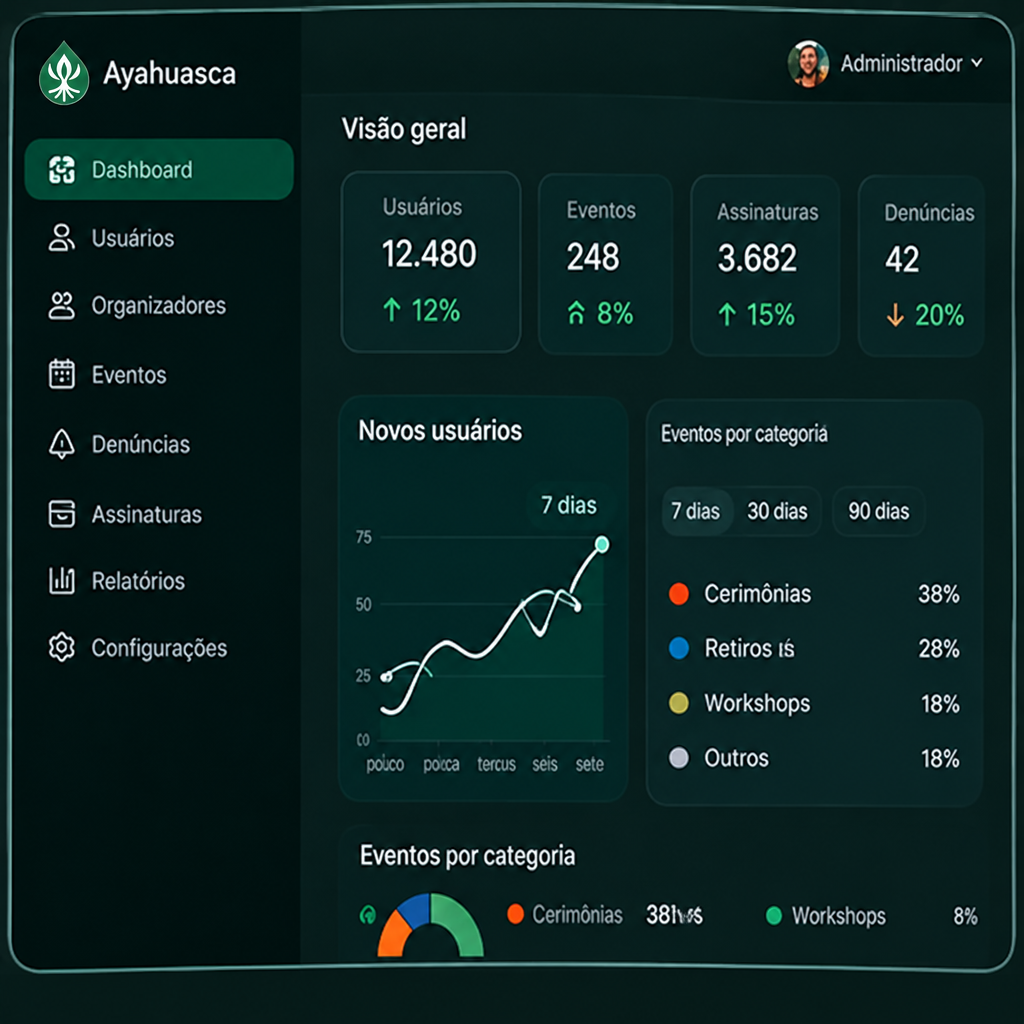Select the Usuários person icon in sidebar
This screenshot has width=1024, height=1024.
61,238
